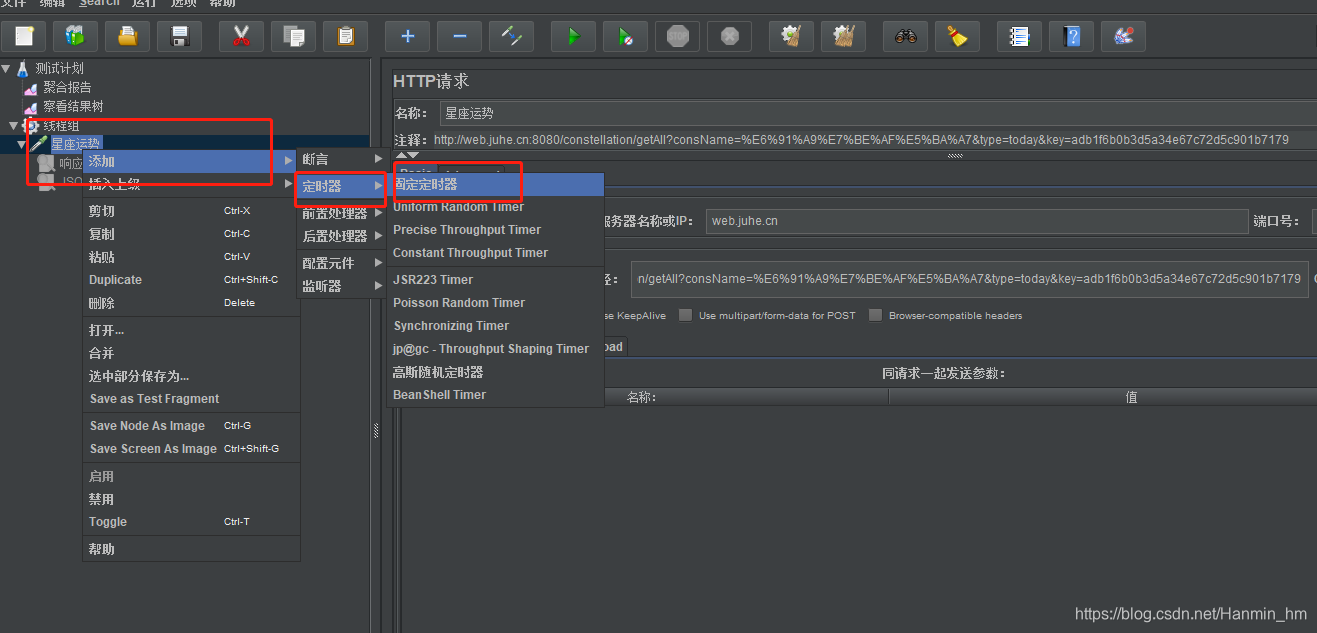The width and height of the screenshot is (1317, 633).
Task: Choose Uniform Random Timer
Action: click(496, 207)
